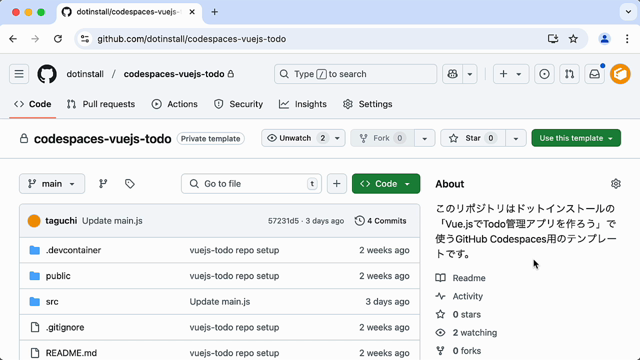Open commit hash 57231d5

pyautogui.click(x=283, y=221)
